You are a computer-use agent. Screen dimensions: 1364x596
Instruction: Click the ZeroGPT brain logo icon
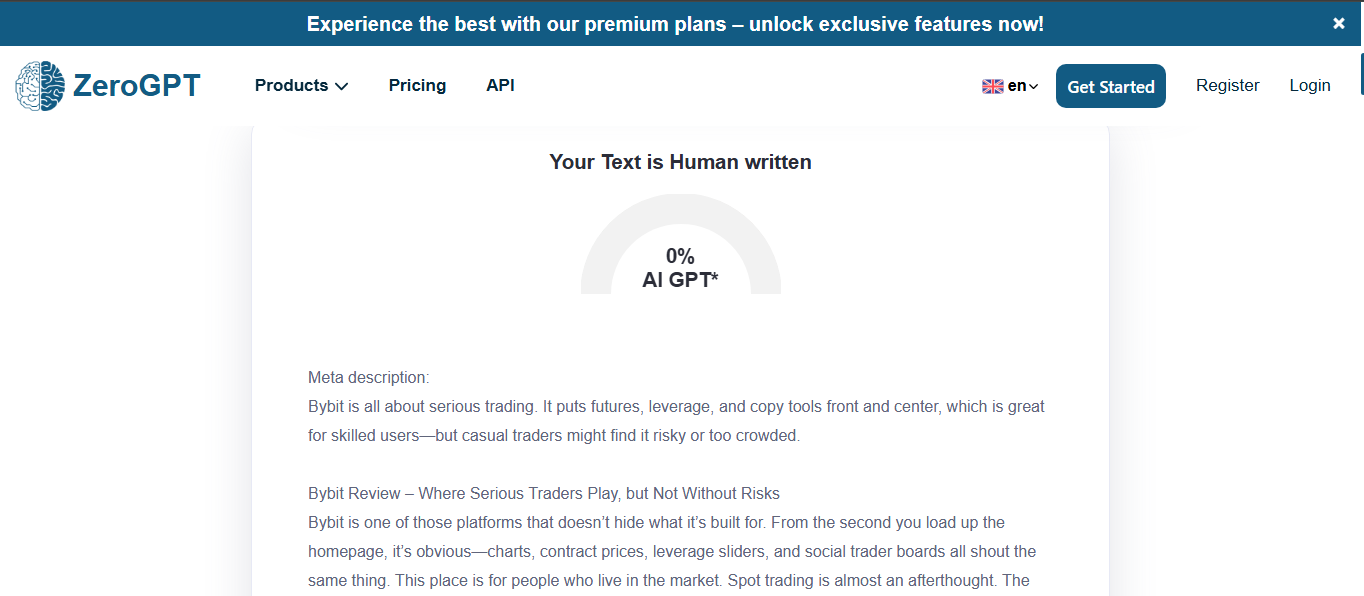click(x=40, y=86)
